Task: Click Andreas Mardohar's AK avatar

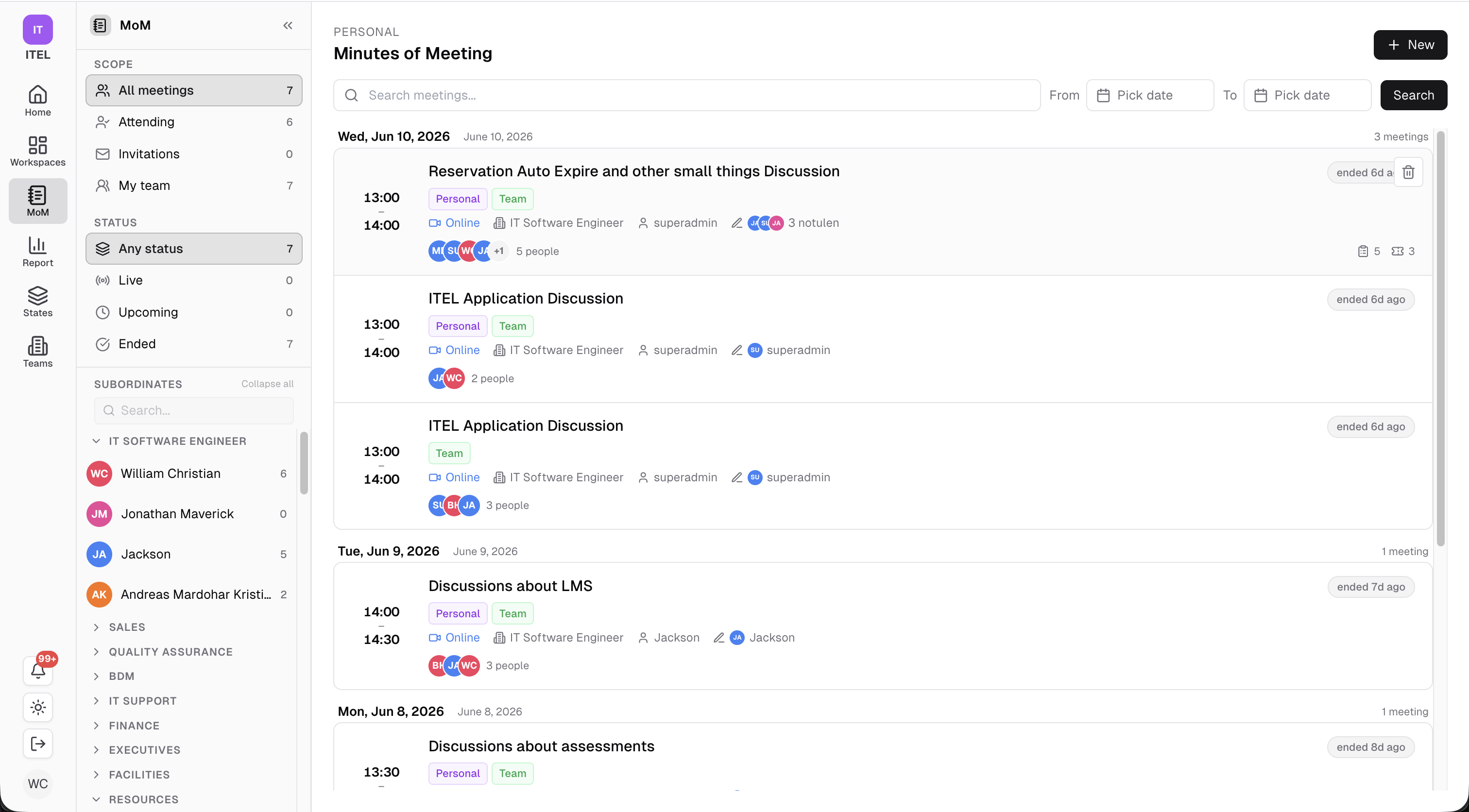Action: 99,594
